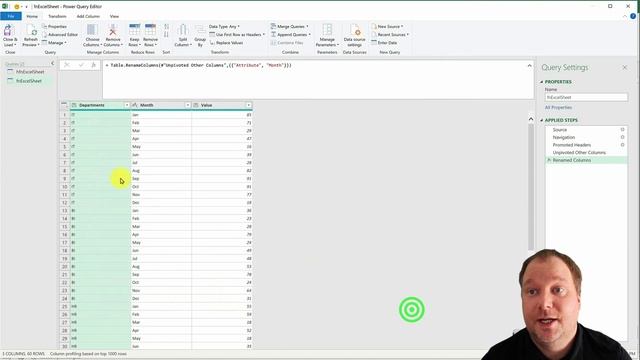The height and width of the screenshot is (360, 640).
Task: Click the Remove Rows icon
Action: coord(150,30)
